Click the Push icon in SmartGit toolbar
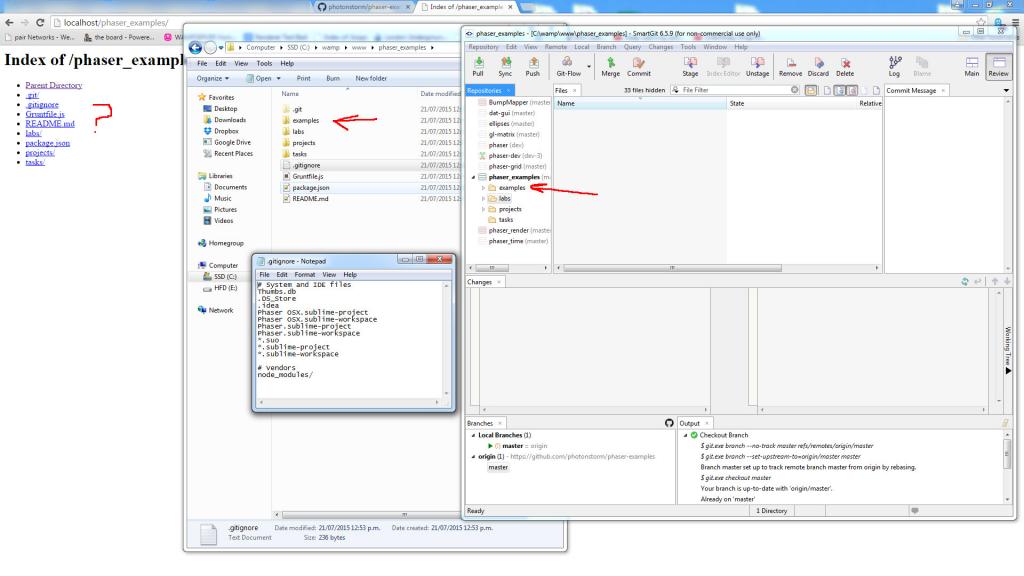Viewport: 1024px width, 576px height. [x=533, y=66]
